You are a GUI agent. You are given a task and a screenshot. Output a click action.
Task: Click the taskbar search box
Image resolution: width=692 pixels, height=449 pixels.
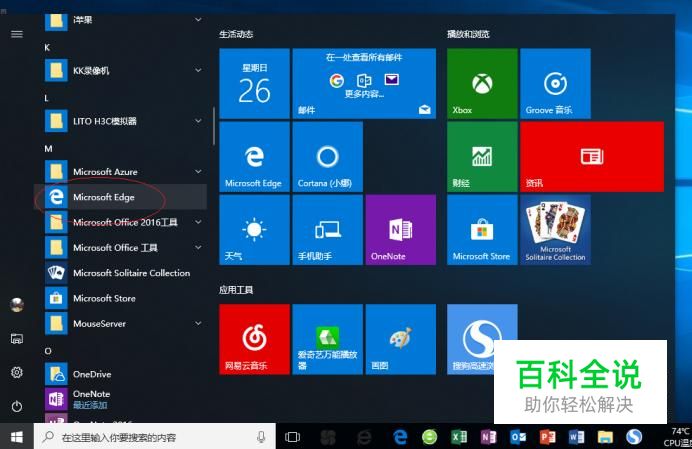(x=155, y=437)
